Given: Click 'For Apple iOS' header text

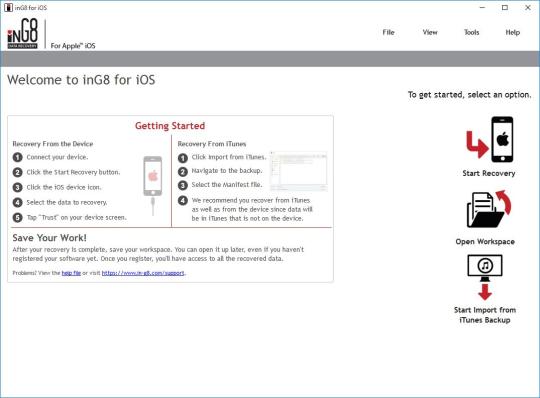Looking at the screenshot, I should [x=73, y=46].
